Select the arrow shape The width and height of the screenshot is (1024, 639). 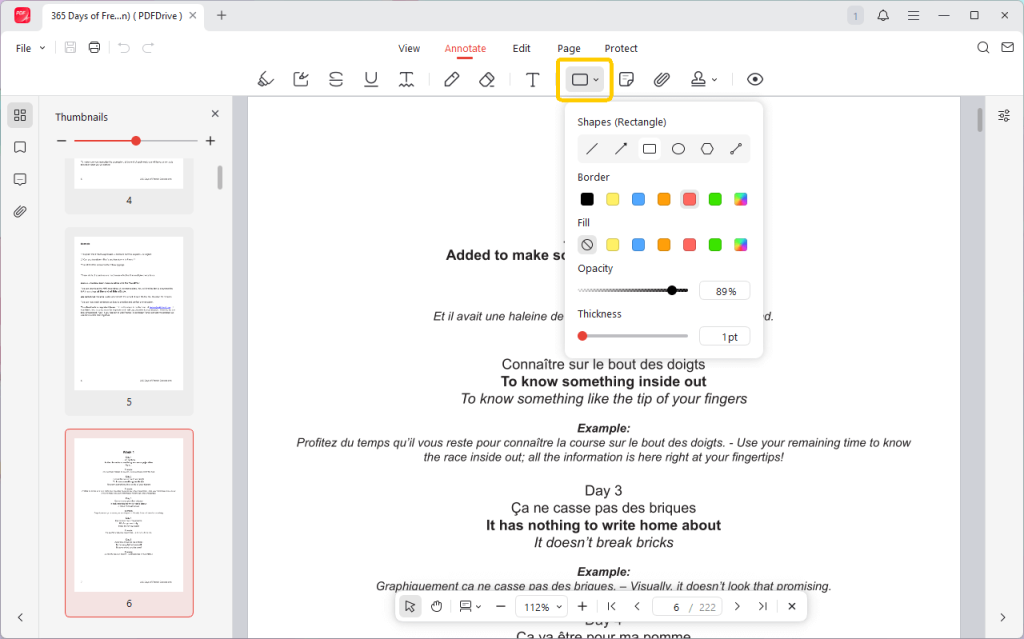(x=621, y=149)
